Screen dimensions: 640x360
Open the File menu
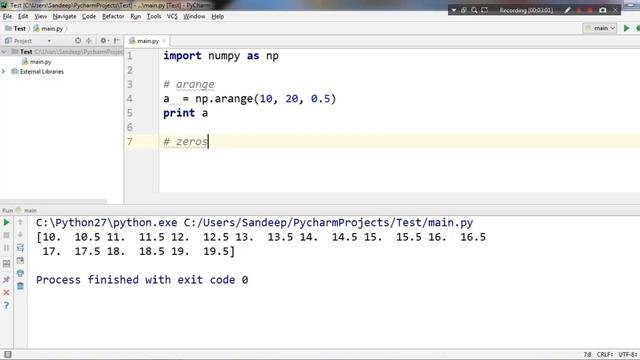point(7,16)
